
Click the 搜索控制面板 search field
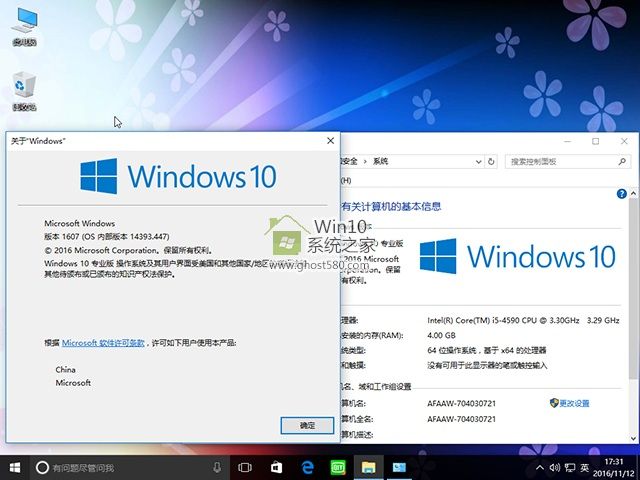pos(560,161)
